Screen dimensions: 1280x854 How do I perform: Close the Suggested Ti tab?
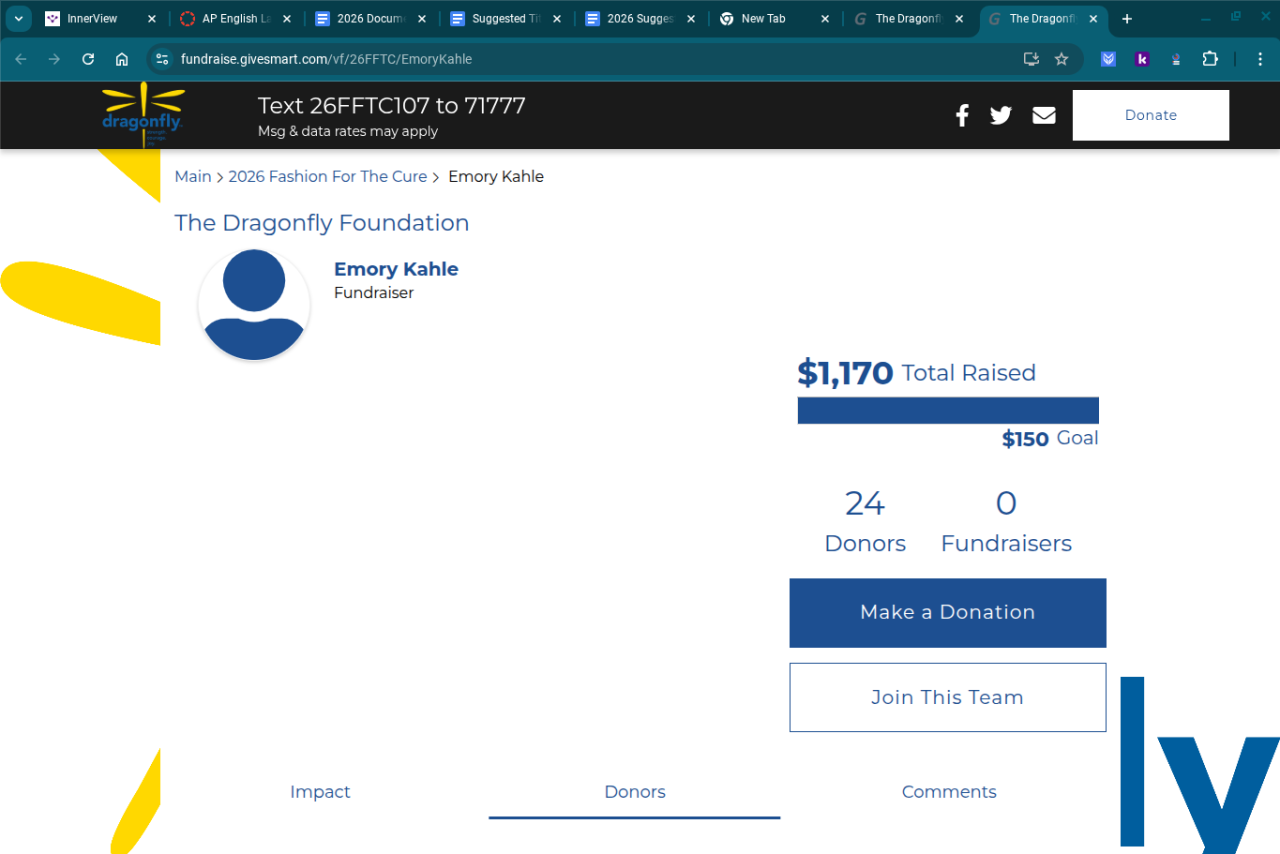click(556, 19)
